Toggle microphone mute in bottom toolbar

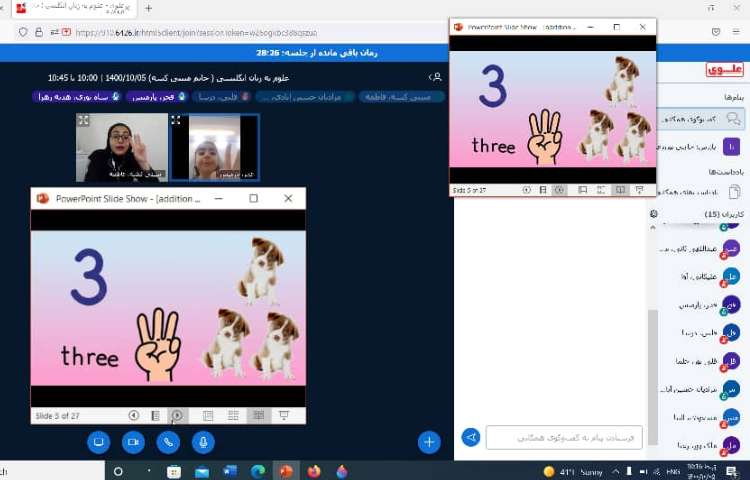203,441
